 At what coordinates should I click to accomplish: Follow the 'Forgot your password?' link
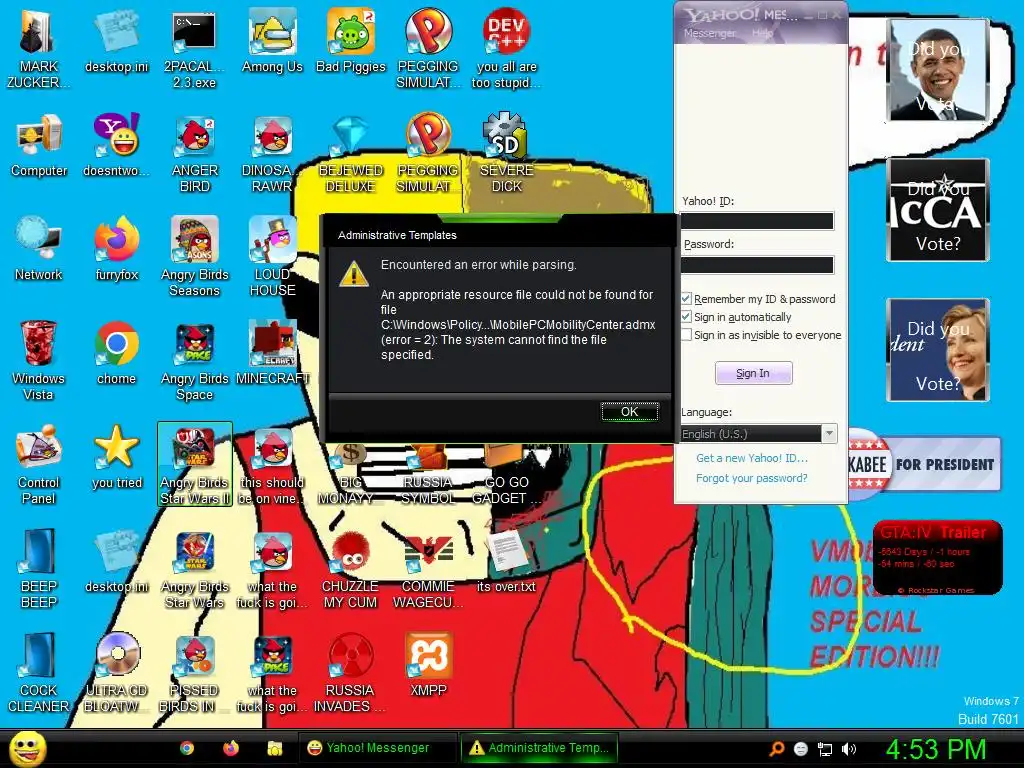[752, 478]
